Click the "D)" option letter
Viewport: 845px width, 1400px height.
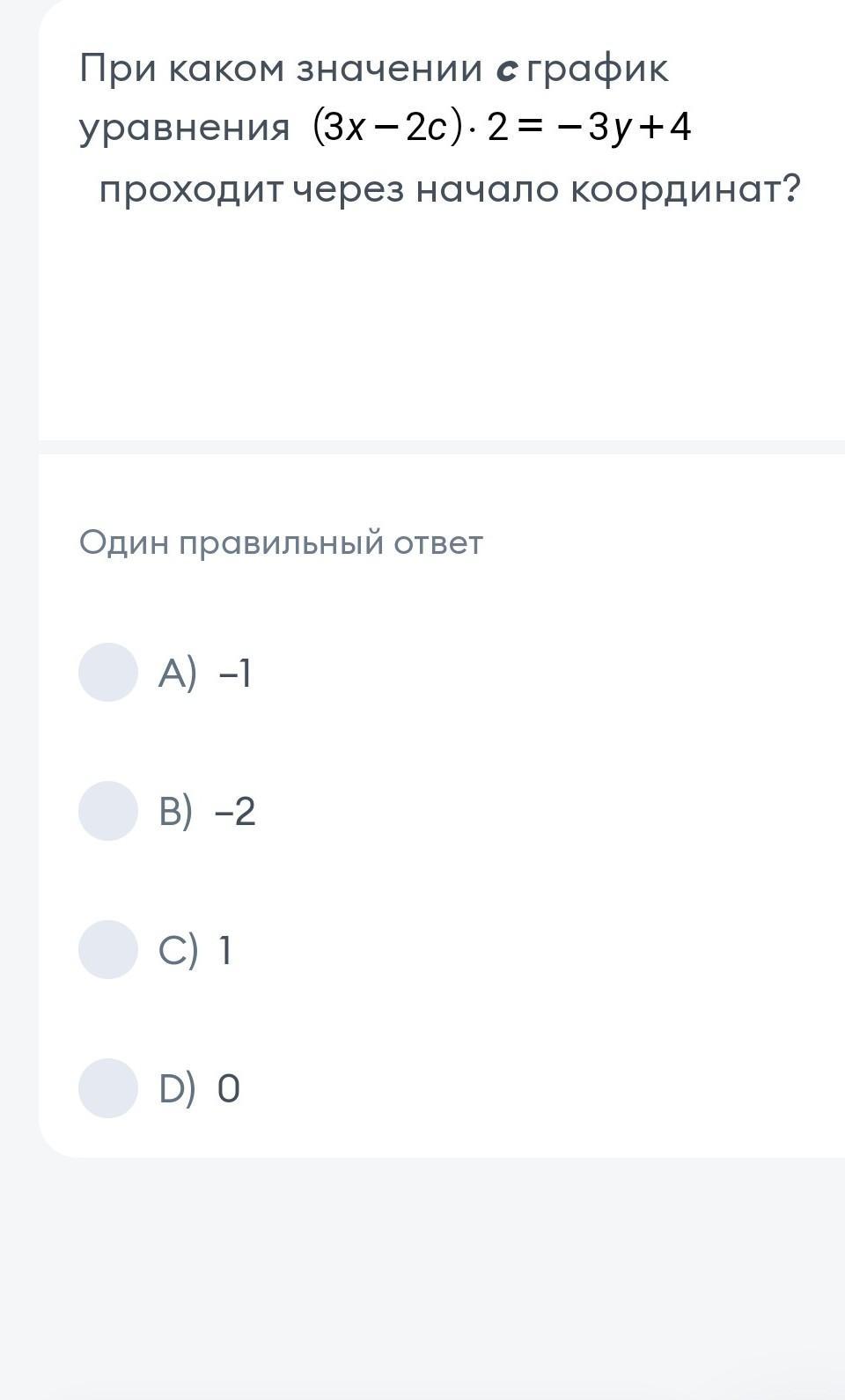click(x=177, y=1089)
